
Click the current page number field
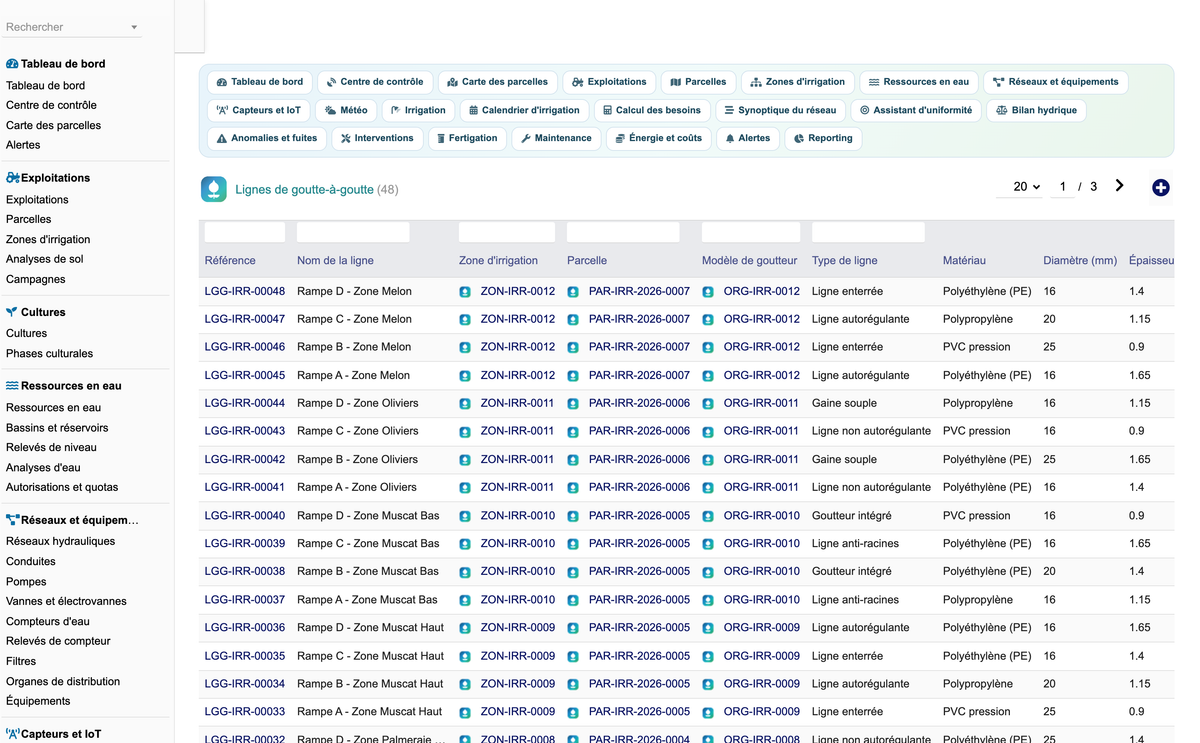[1062, 187]
